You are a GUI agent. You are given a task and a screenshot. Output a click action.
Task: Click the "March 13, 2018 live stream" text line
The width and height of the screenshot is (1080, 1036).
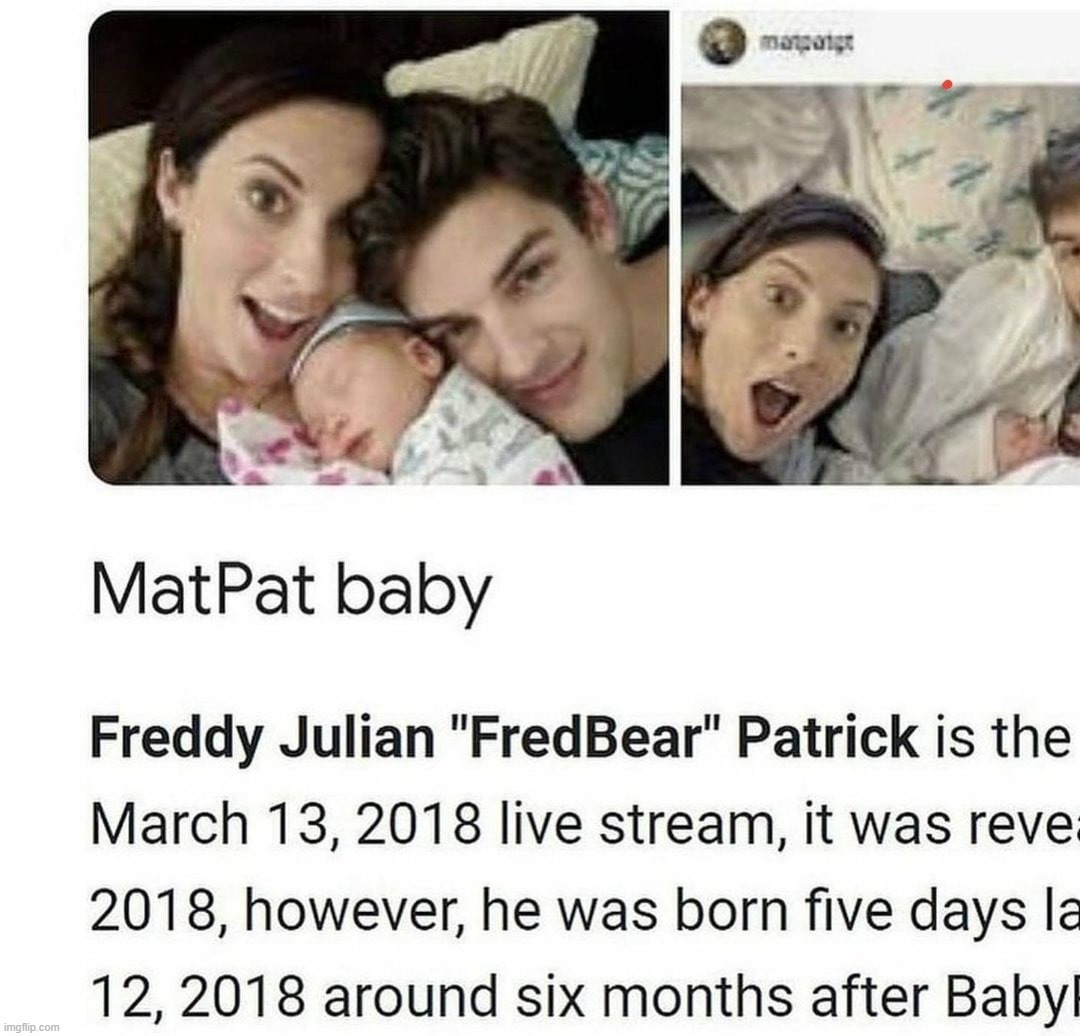[x=433, y=825]
